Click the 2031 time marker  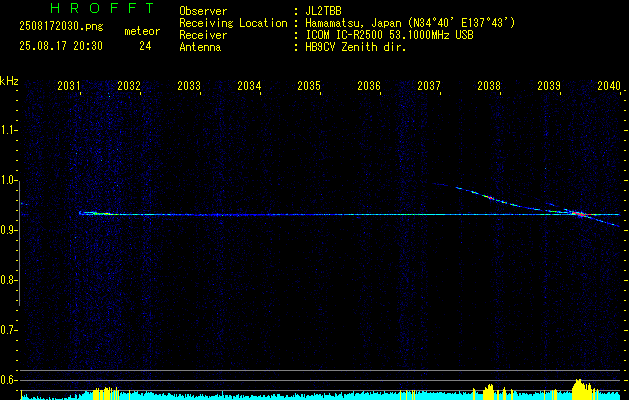[x=69, y=85]
